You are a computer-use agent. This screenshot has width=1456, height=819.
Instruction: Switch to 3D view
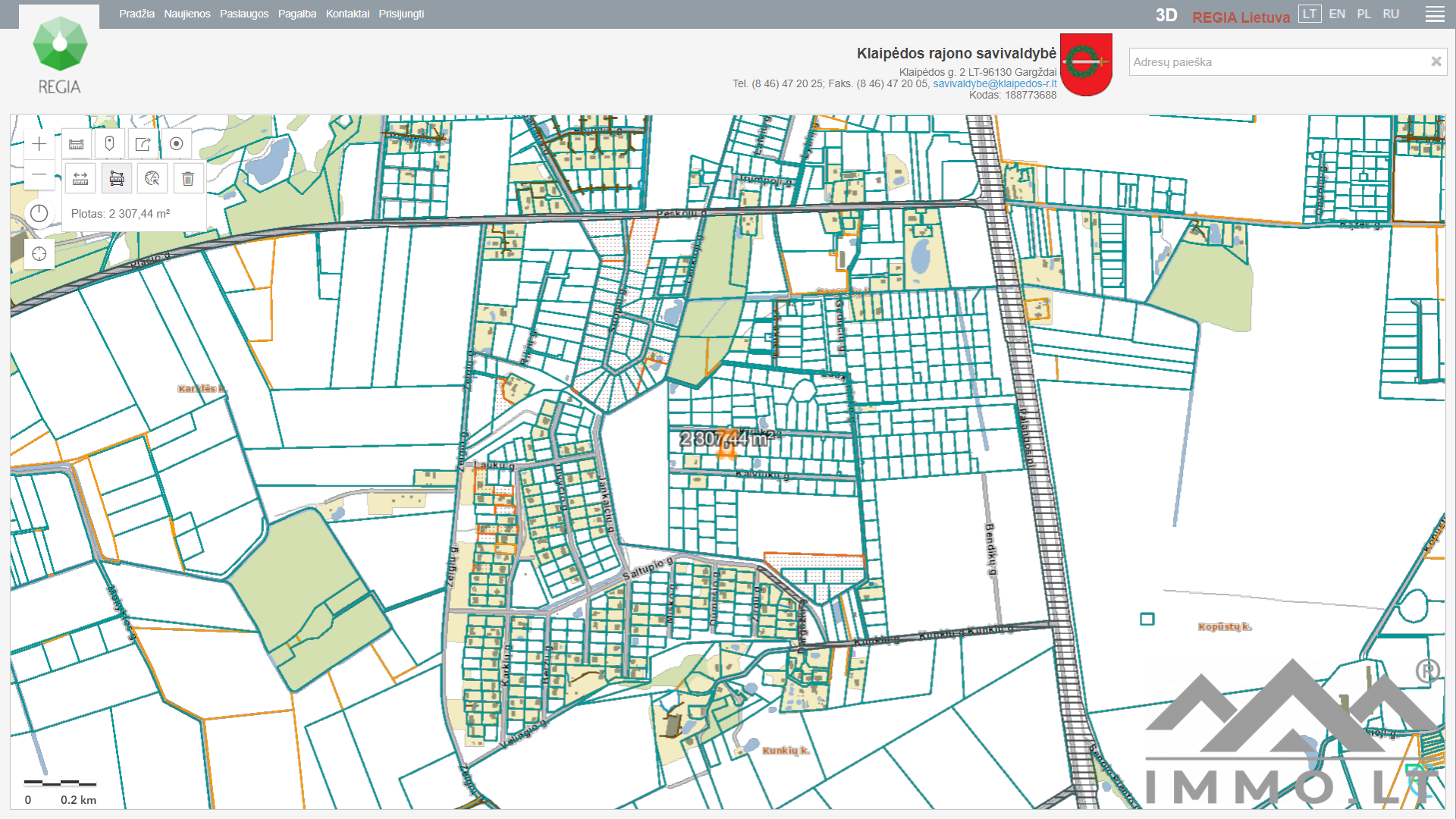(1166, 15)
